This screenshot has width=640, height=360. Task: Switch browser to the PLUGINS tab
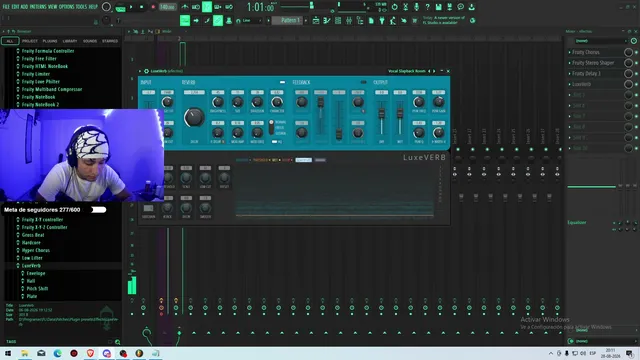[50, 41]
